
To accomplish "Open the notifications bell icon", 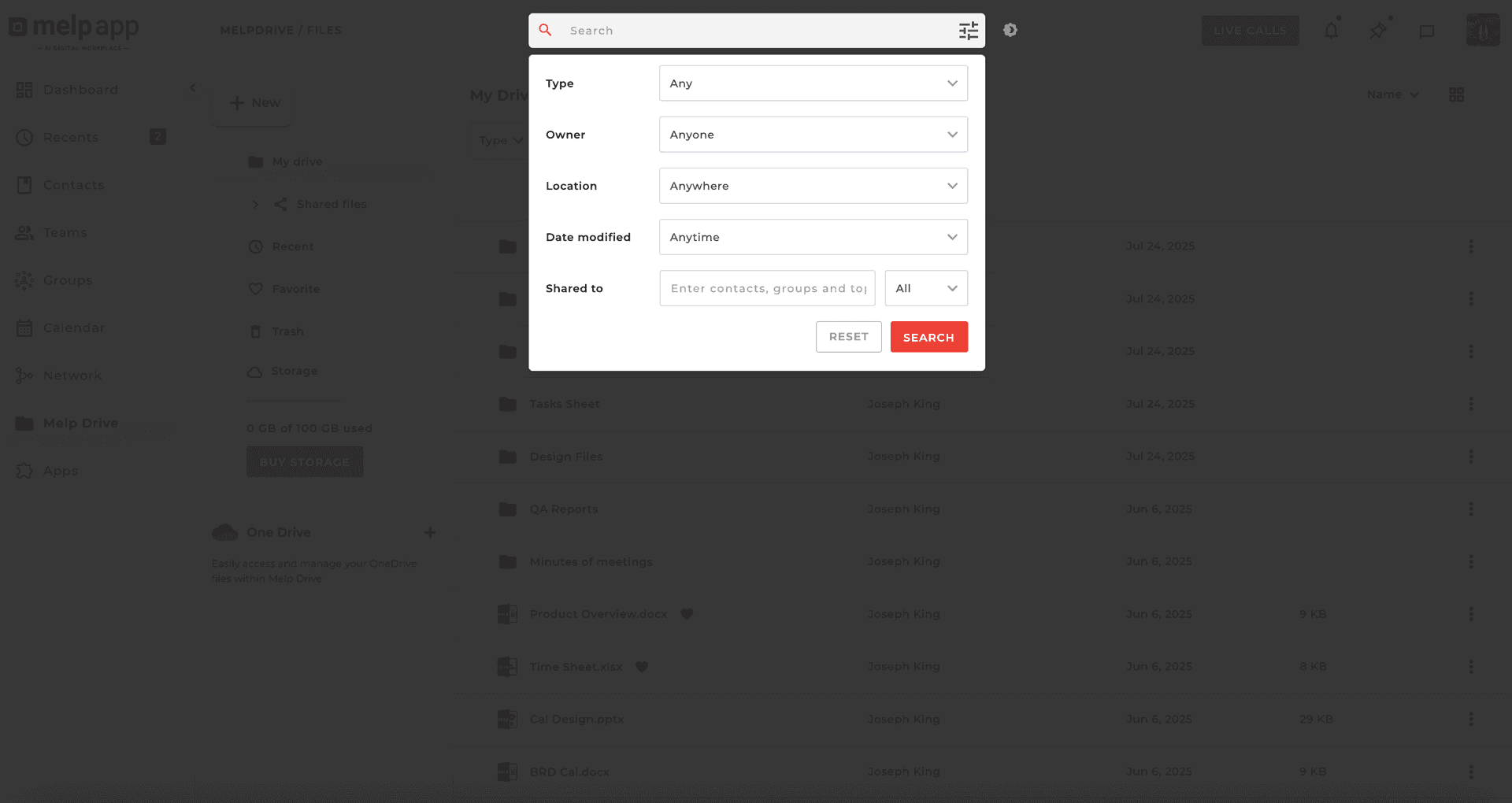I will point(1331,30).
